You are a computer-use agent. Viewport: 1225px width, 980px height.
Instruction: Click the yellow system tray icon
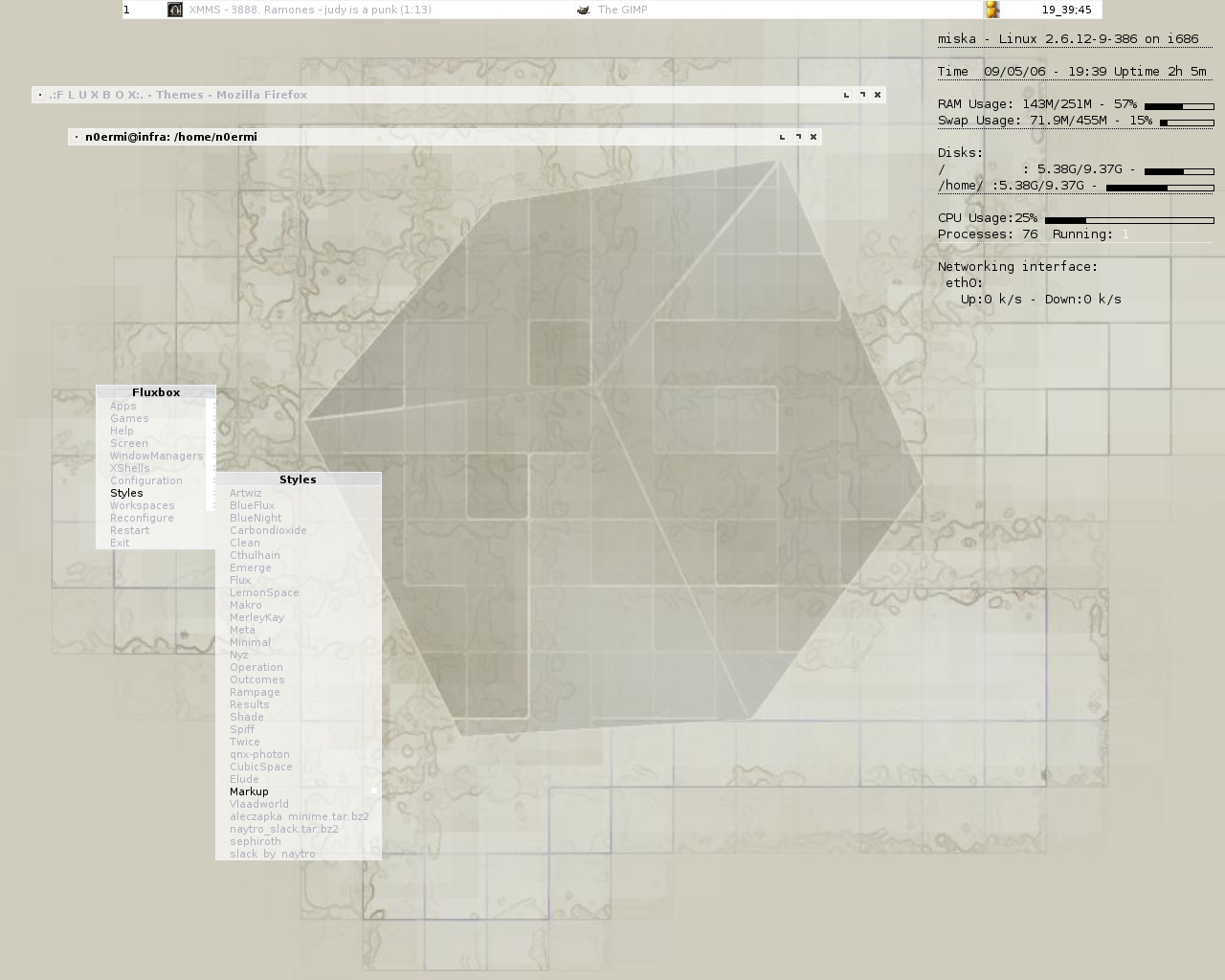[x=992, y=10]
